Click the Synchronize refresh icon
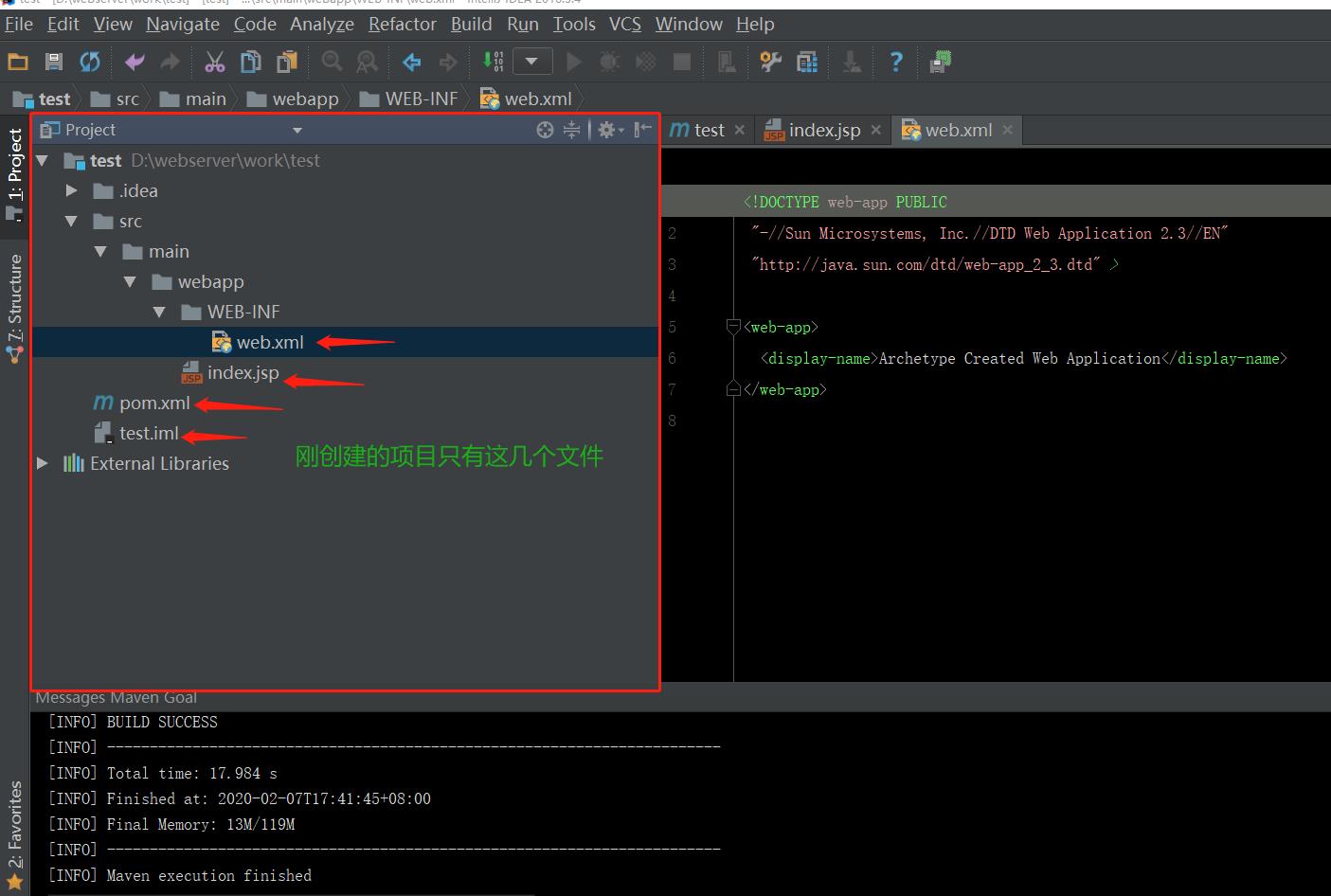1331x896 pixels. coord(90,63)
